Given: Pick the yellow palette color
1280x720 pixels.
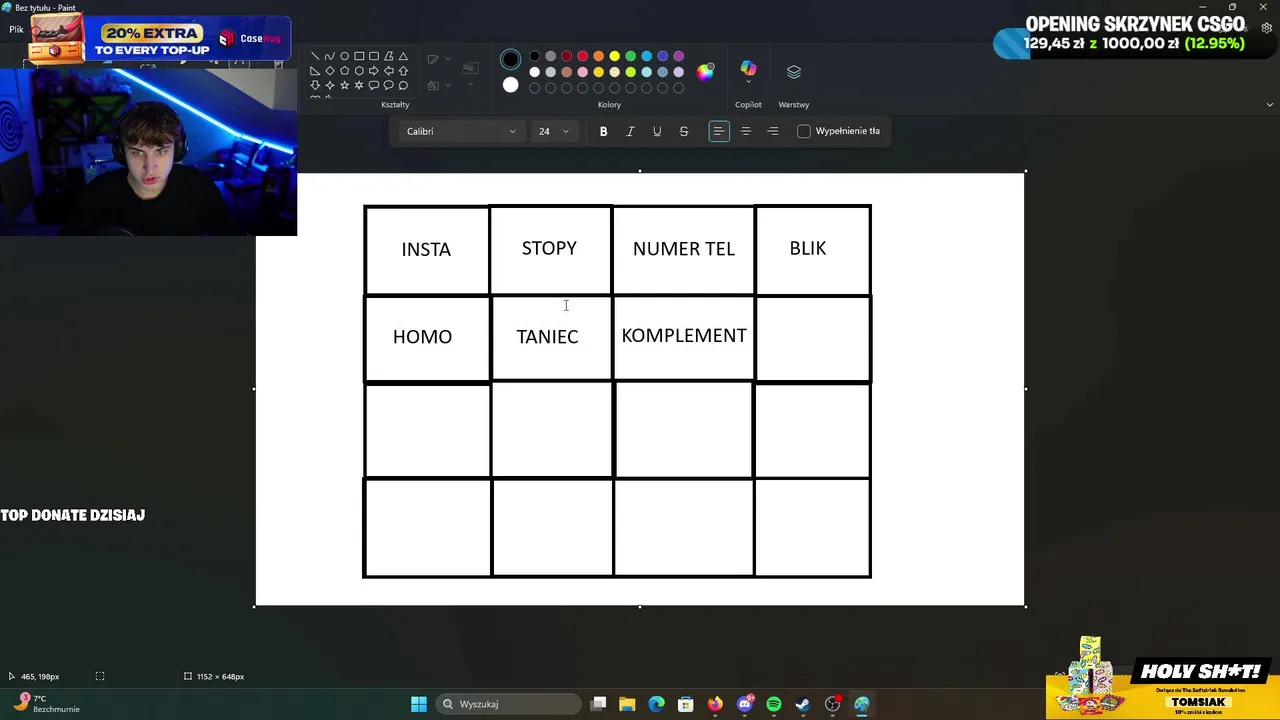Looking at the screenshot, I should [x=614, y=56].
